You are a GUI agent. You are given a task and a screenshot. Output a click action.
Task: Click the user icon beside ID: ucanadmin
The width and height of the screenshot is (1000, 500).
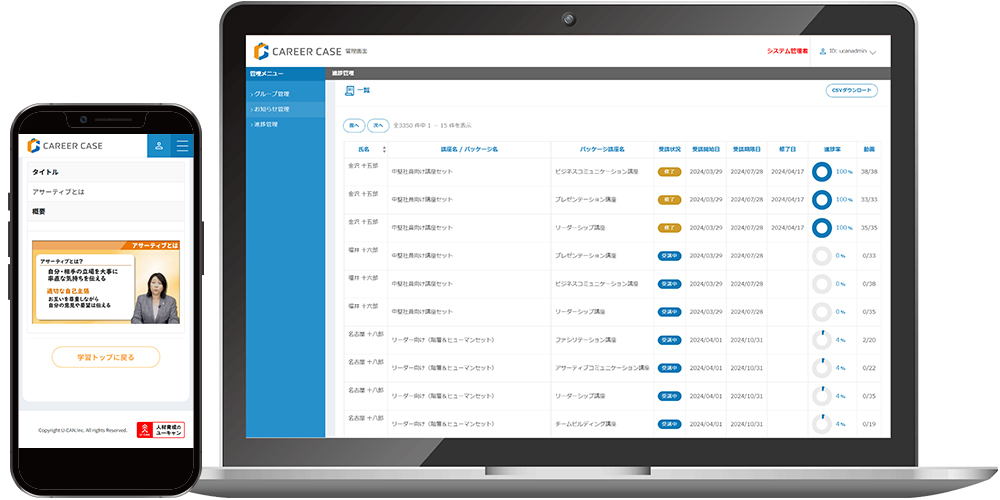(x=823, y=51)
